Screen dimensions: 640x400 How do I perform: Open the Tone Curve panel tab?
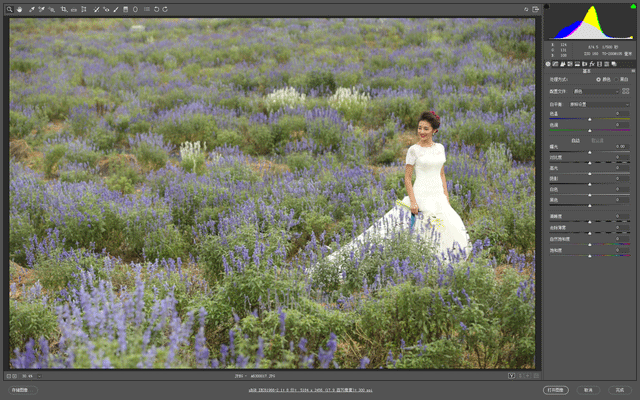(x=555, y=64)
